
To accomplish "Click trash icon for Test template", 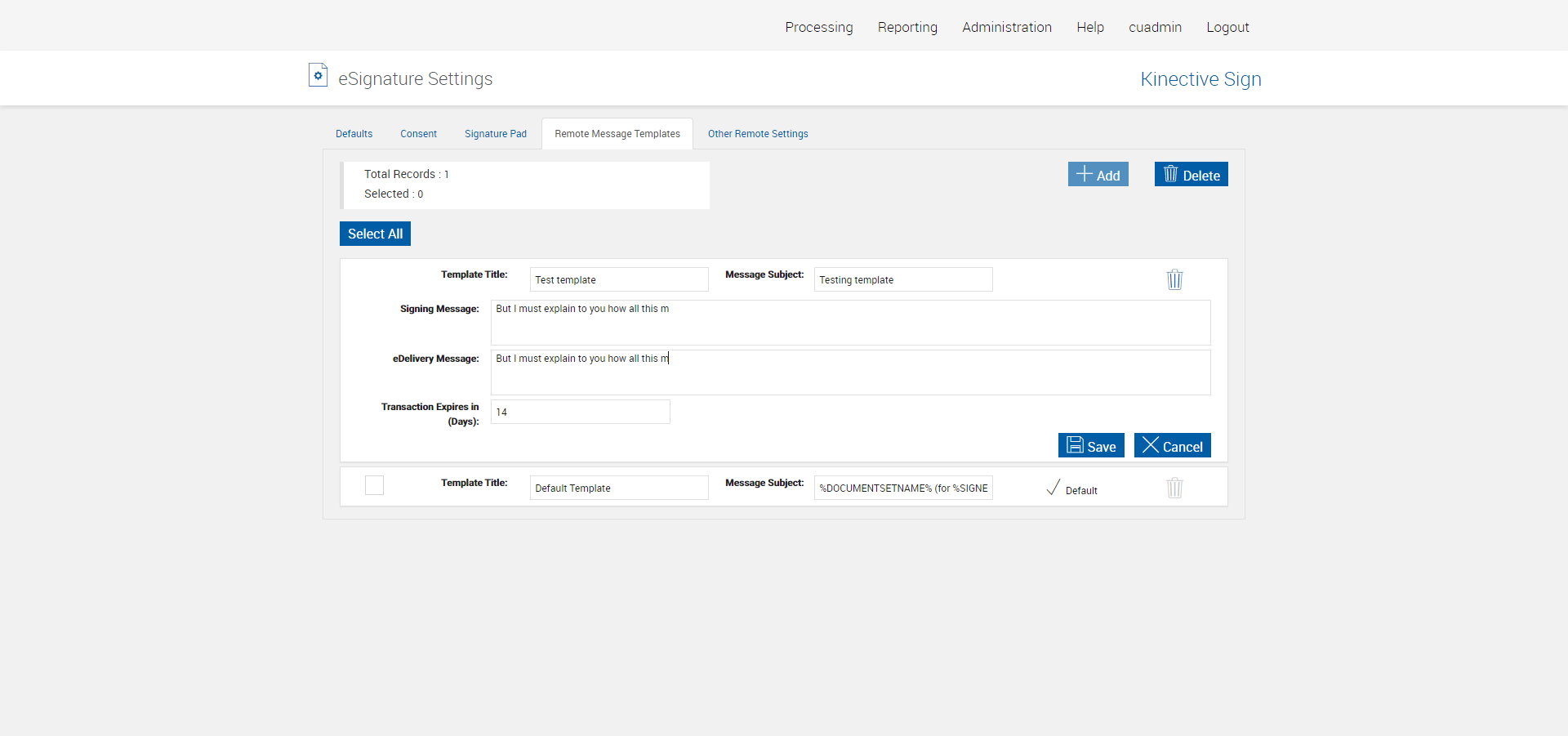I will coord(1174,279).
